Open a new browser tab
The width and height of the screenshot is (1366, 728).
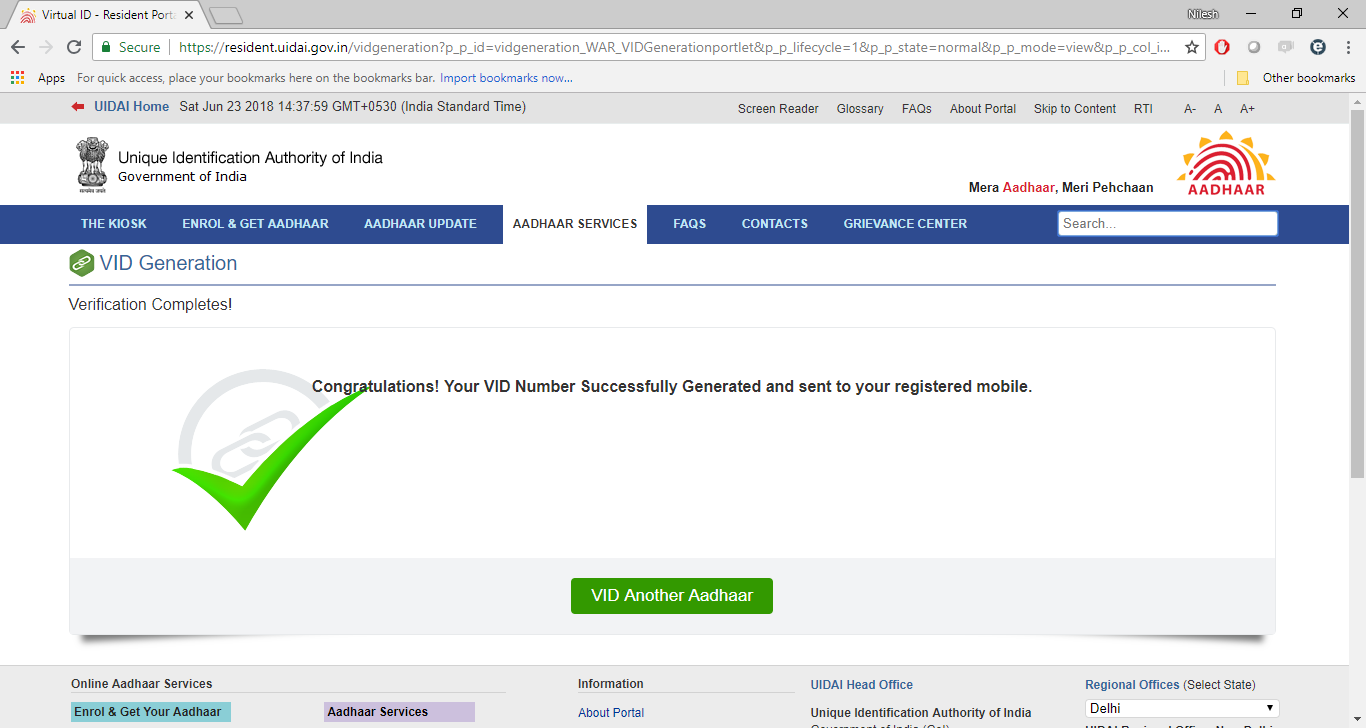pos(227,15)
